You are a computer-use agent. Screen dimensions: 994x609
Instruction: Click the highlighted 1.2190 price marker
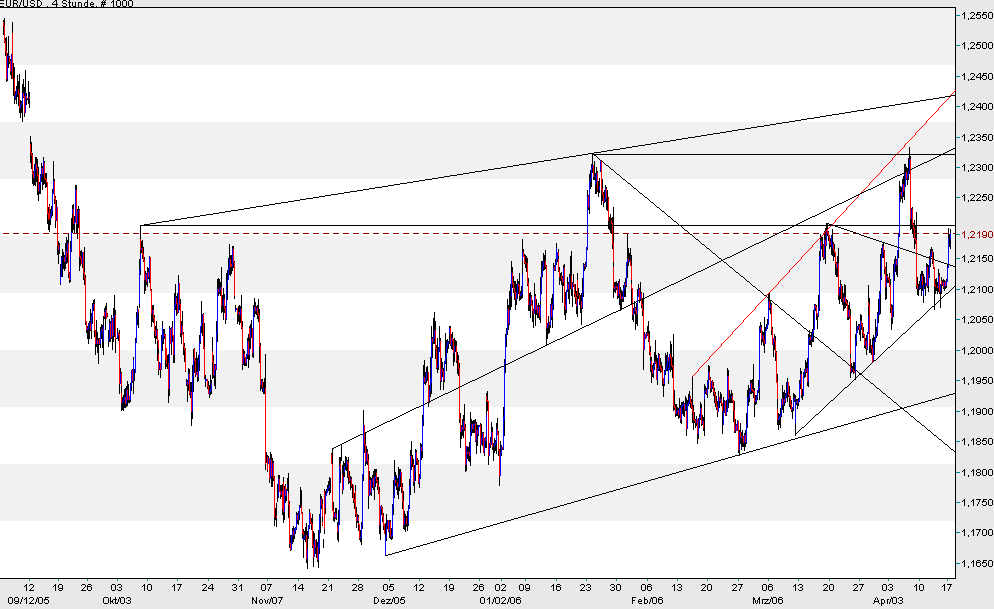click(x=972, y=232)
